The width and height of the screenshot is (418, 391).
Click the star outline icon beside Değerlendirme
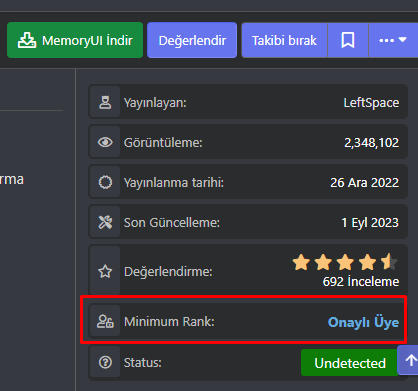105,271
